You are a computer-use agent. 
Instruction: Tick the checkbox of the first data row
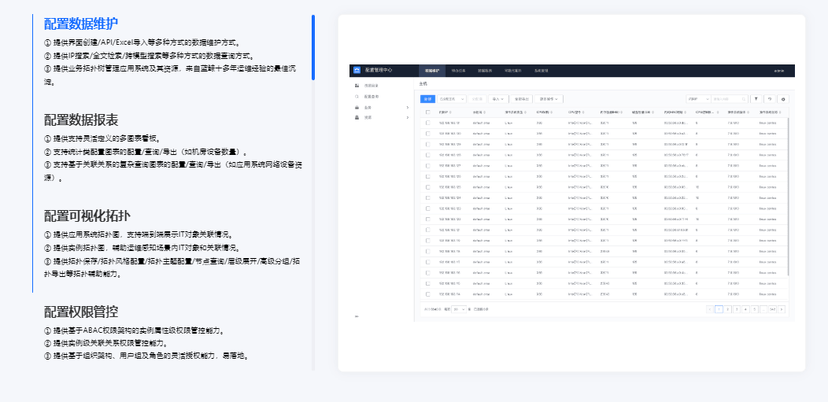pyautogui.click(x=428, y=123)
